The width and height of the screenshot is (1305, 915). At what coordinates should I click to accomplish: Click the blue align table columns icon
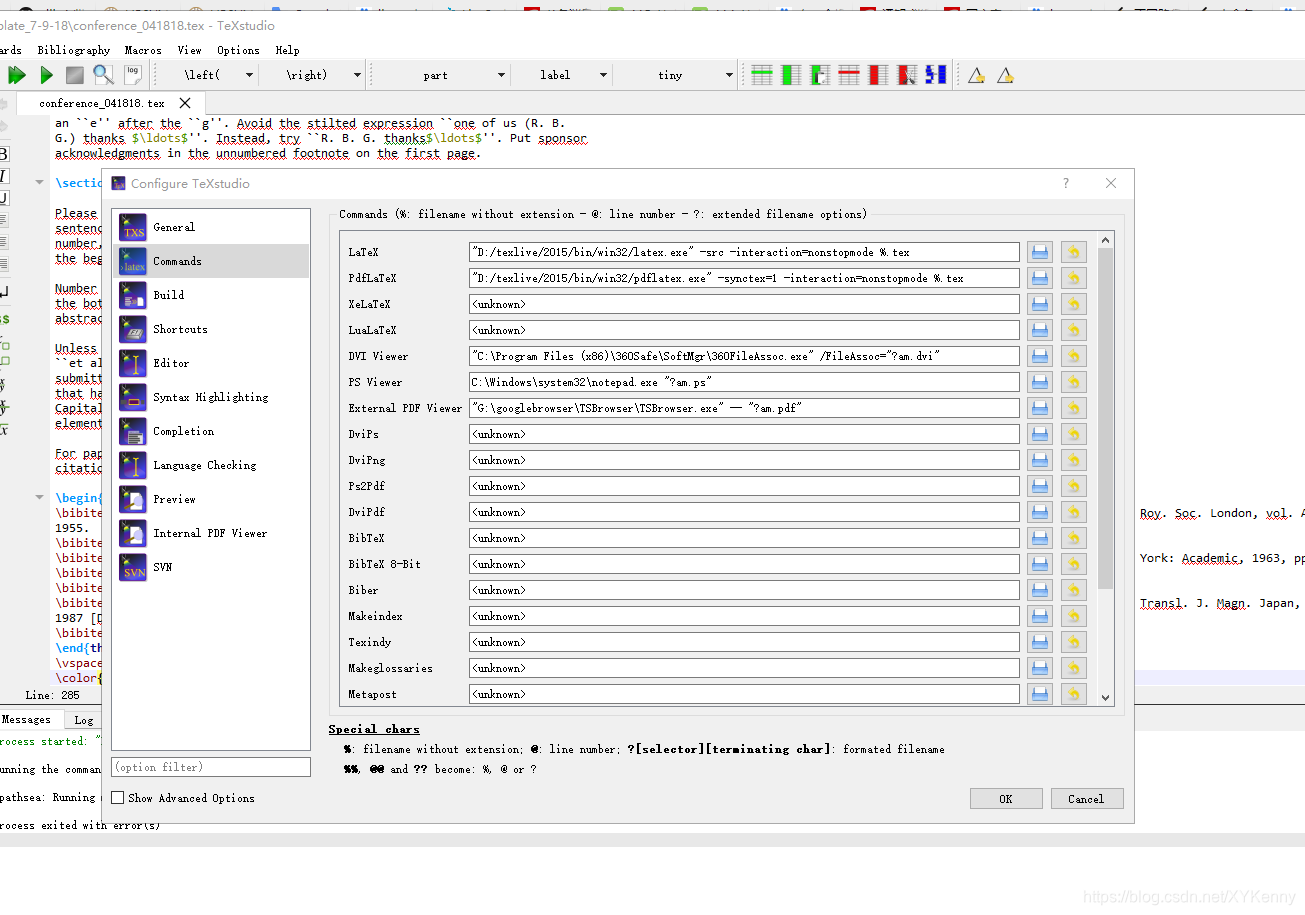pyautogui.click(x=936, y=75)
